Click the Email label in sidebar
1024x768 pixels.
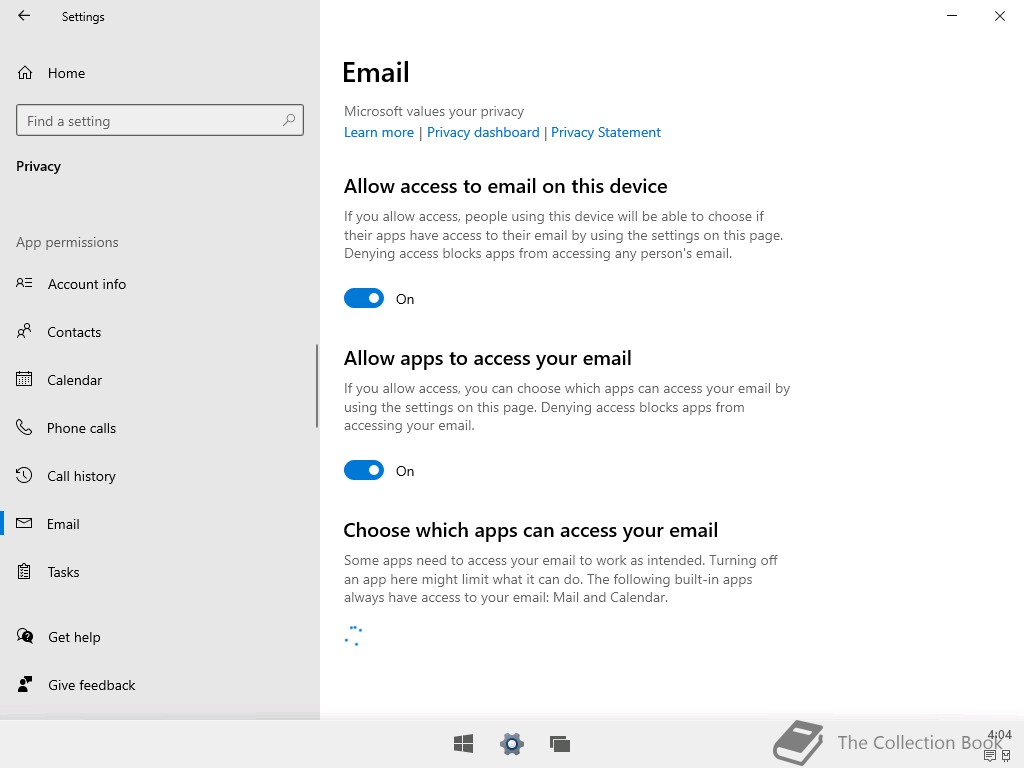[63, 524]
